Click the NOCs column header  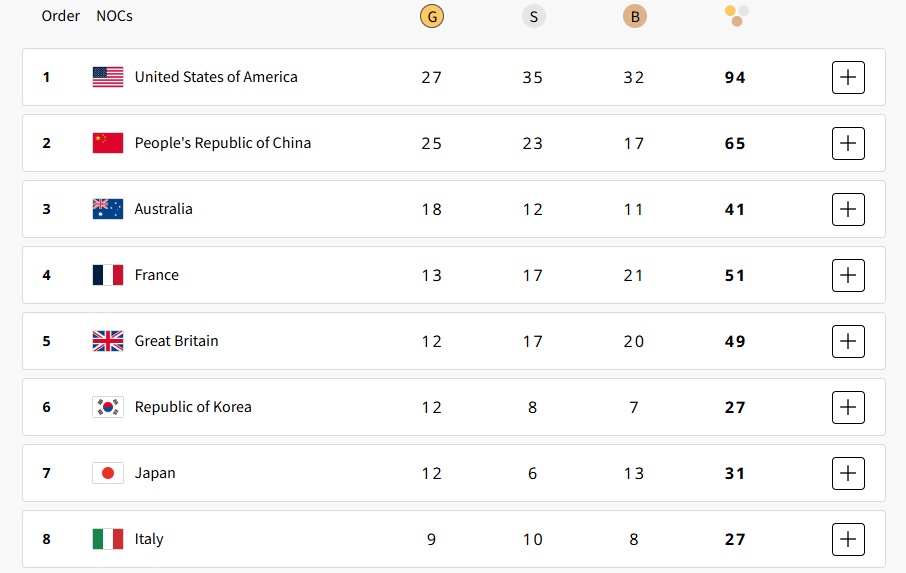coord(114,16)
